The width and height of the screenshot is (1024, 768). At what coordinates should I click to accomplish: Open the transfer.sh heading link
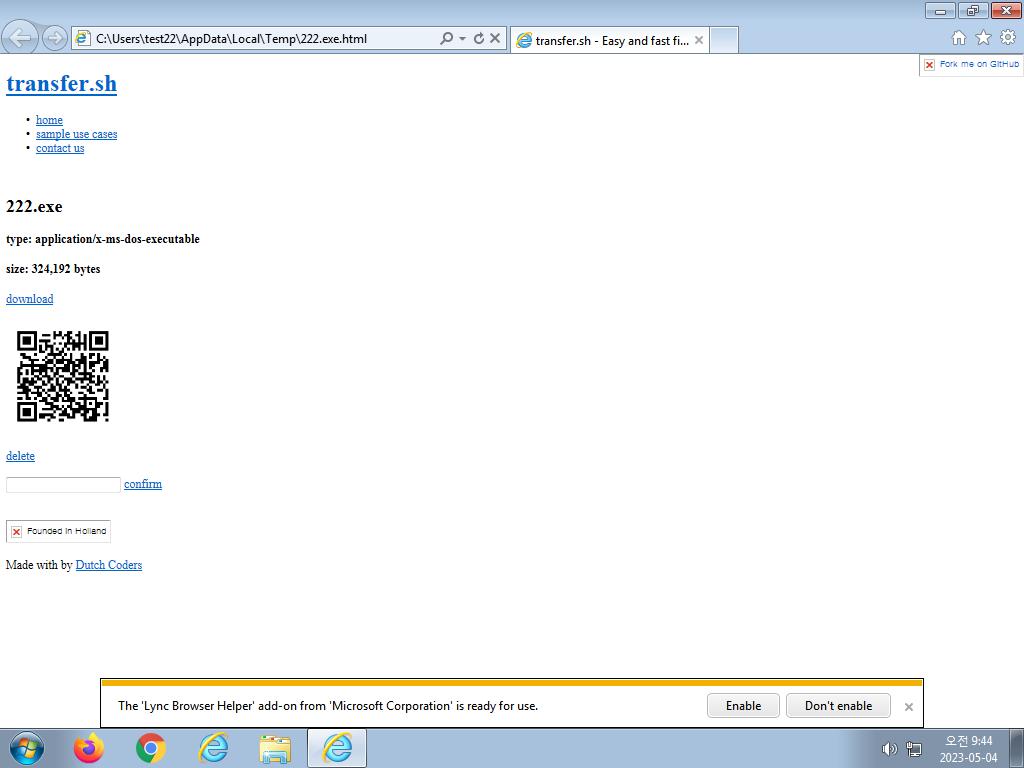[61, 84]
